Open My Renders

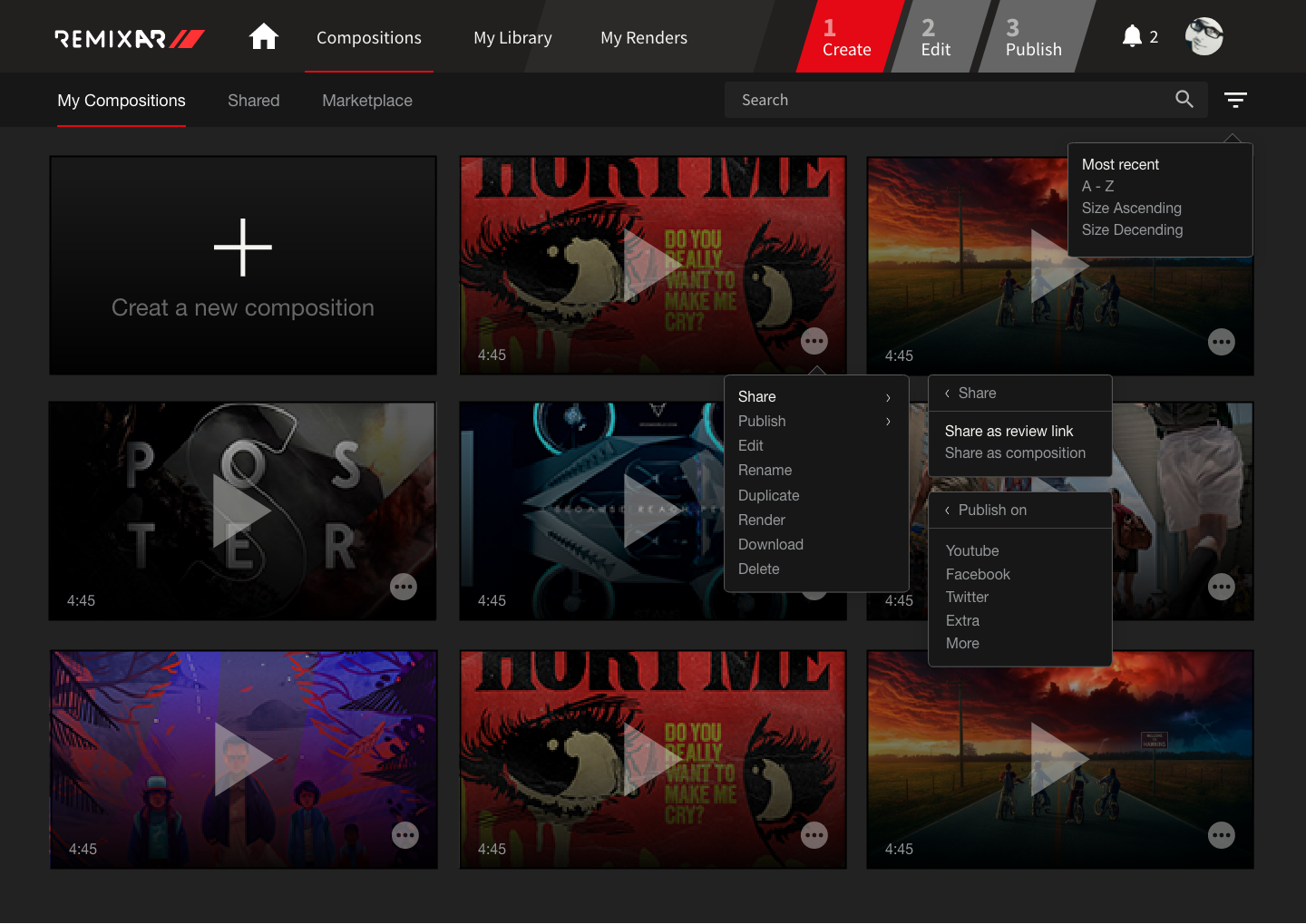[644, 37]
